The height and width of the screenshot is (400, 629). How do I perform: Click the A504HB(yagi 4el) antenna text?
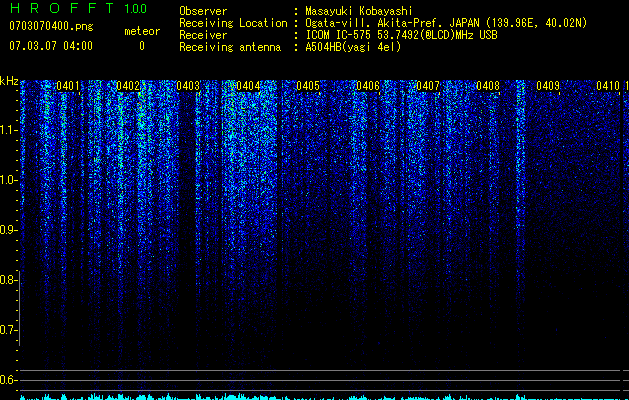[353, 47]
